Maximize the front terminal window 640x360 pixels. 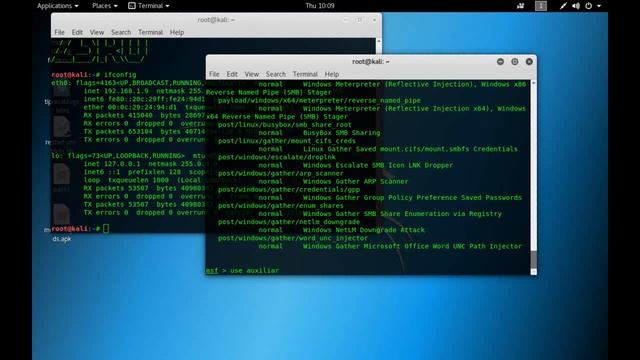(515, 62)
